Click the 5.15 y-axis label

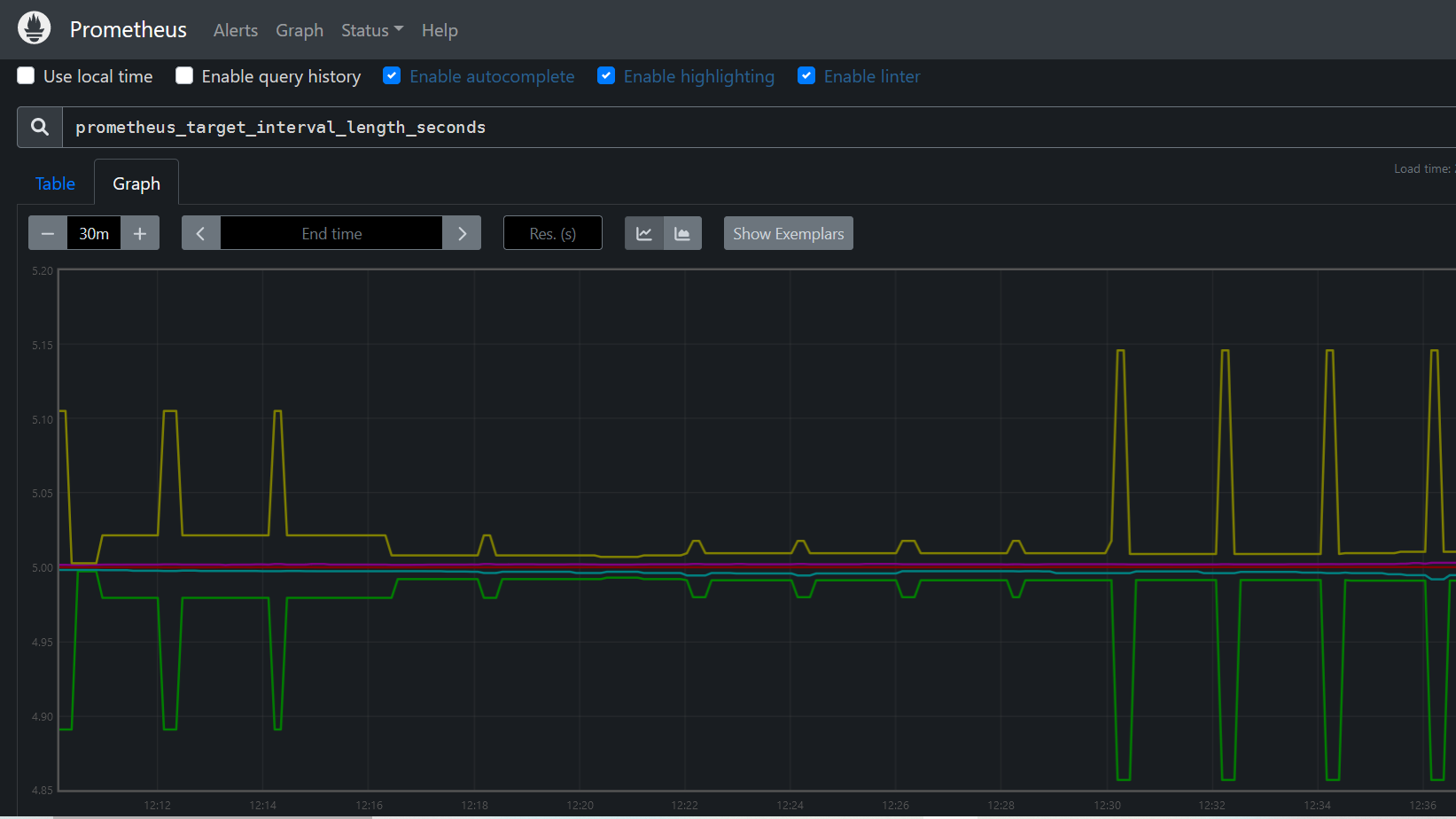click(x=43, y=345)
